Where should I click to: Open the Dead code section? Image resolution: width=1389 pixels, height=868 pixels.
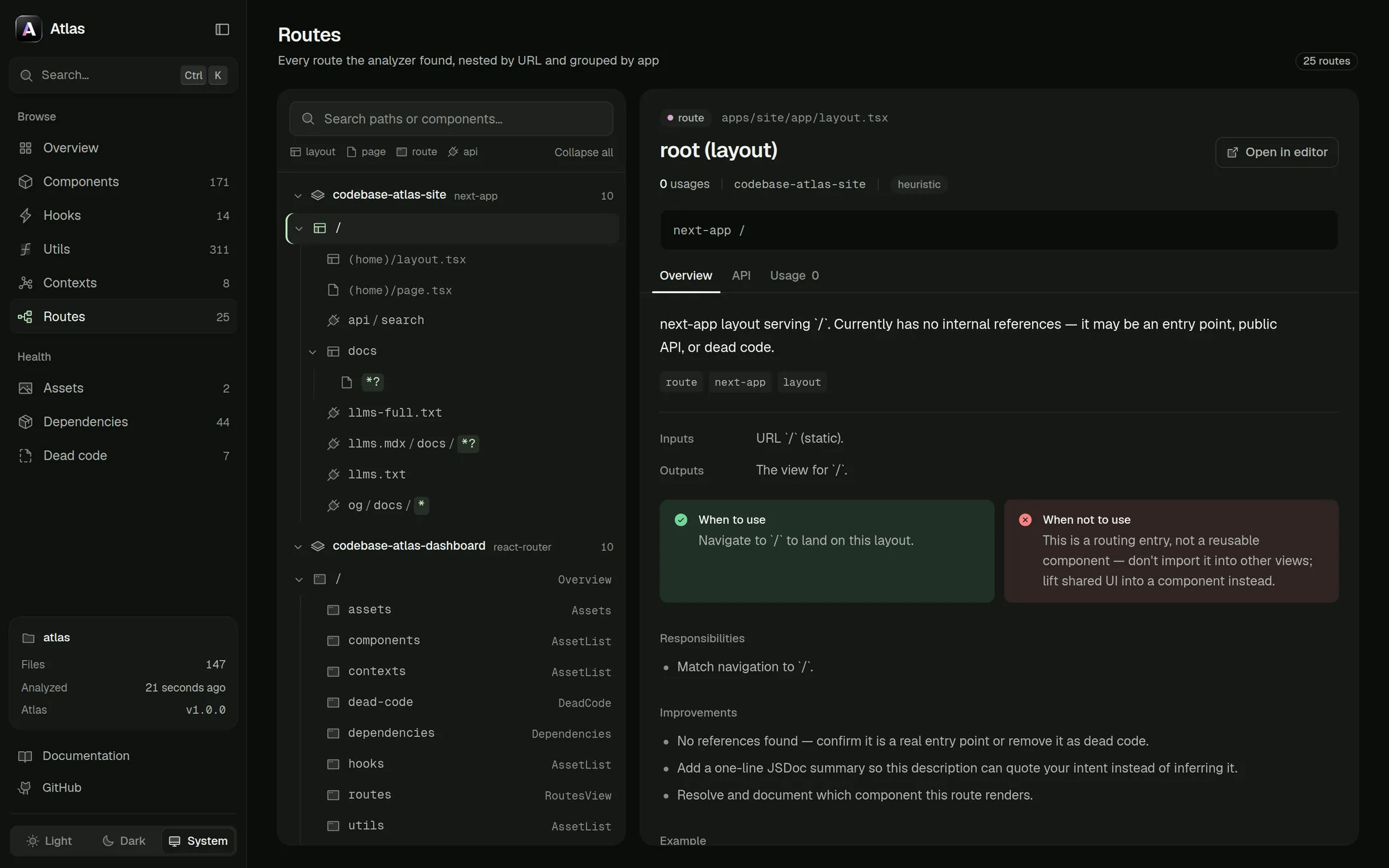(x=123, y=455)
